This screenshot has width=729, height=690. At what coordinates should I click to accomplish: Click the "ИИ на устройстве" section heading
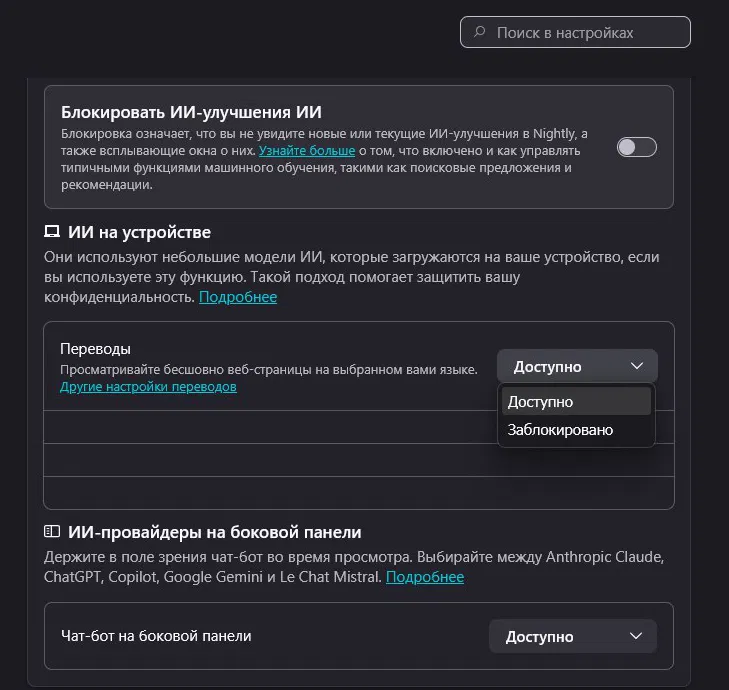(139, 232)
